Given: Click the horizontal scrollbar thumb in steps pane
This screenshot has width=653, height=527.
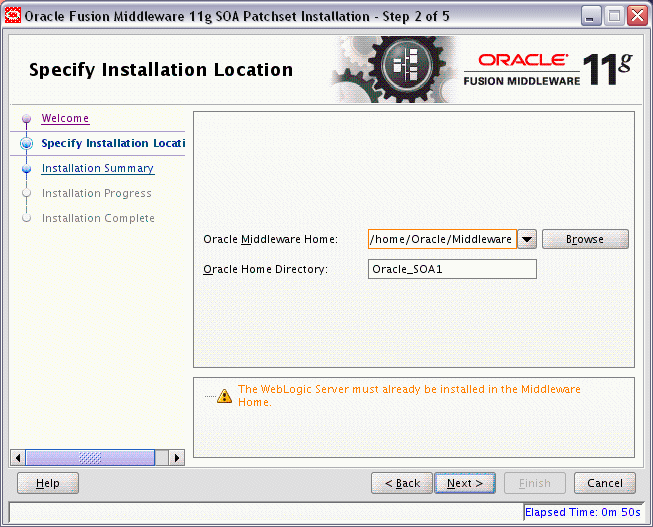Looking at the screenshot, I should (90, 458).
